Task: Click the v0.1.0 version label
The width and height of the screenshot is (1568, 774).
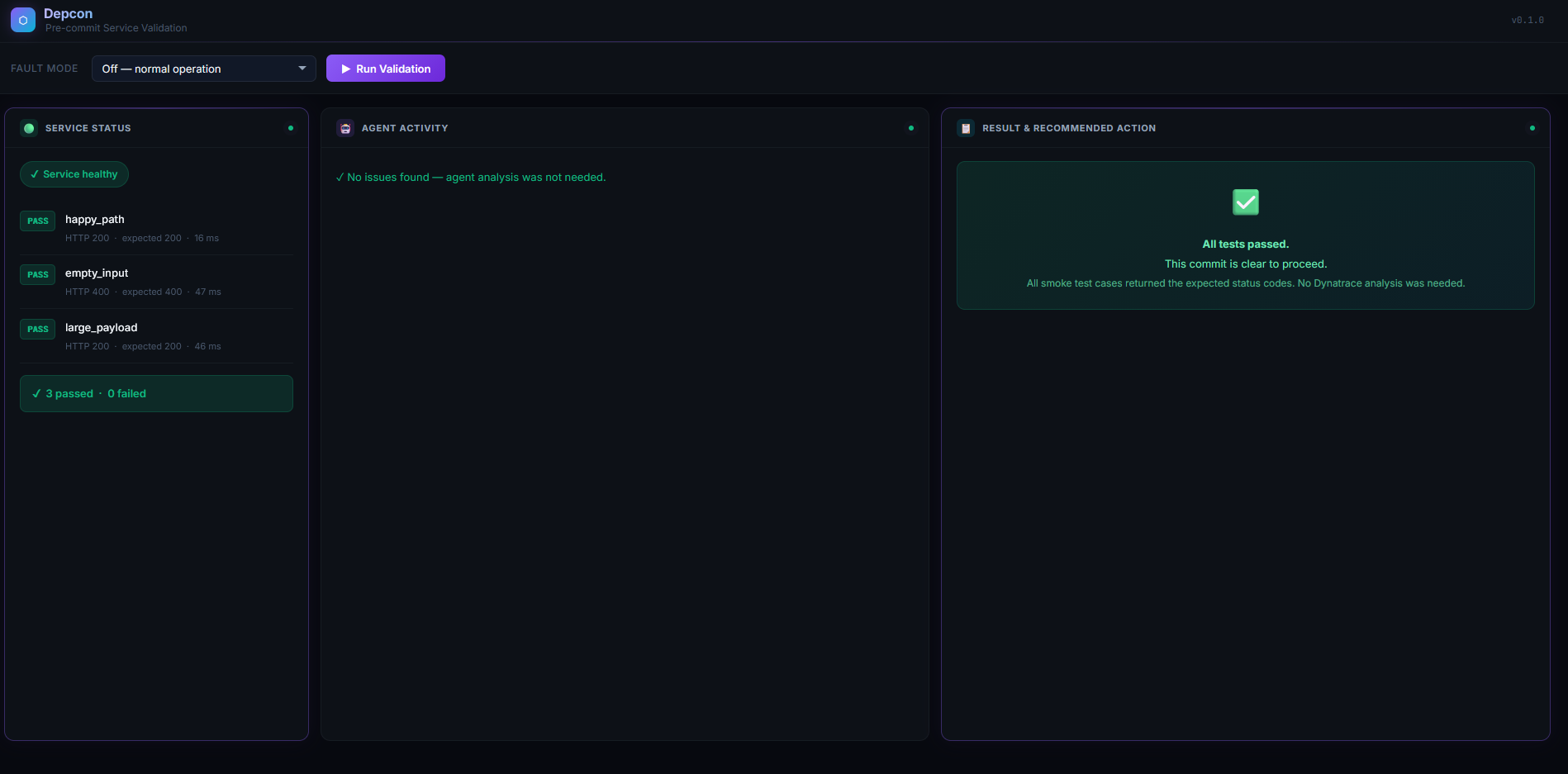Action: point(1528,21)
